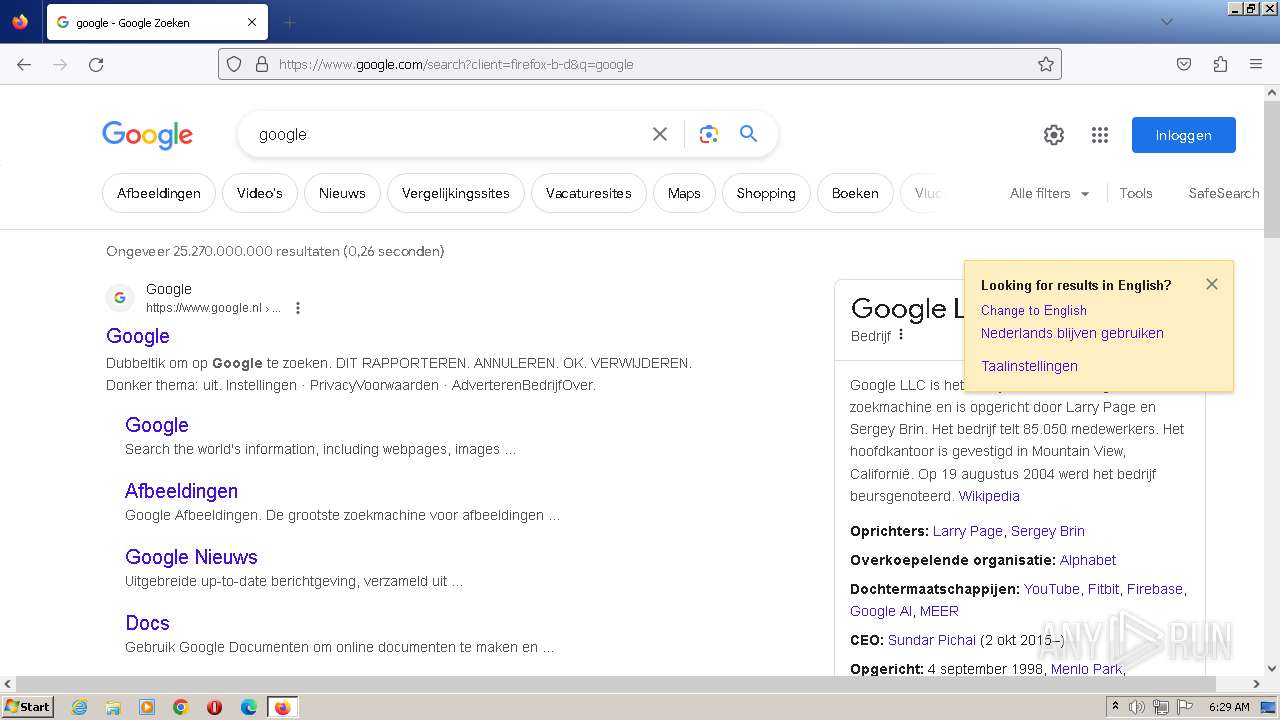Open the Sundar Pichai link

tap(932, 640)
